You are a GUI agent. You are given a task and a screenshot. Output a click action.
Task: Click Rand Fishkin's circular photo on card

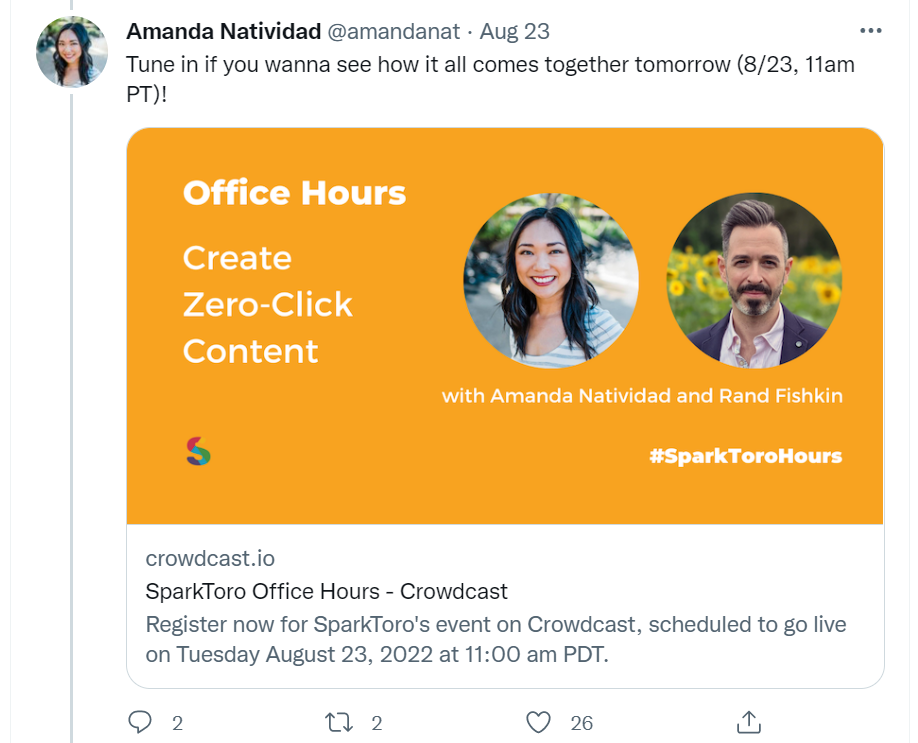point(754,280)
